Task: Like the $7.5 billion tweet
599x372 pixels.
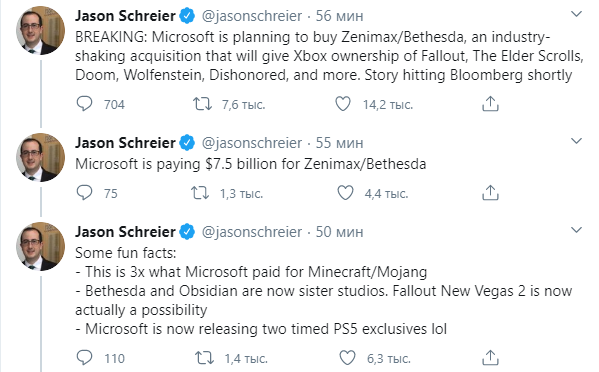Action: coord(345,192)
